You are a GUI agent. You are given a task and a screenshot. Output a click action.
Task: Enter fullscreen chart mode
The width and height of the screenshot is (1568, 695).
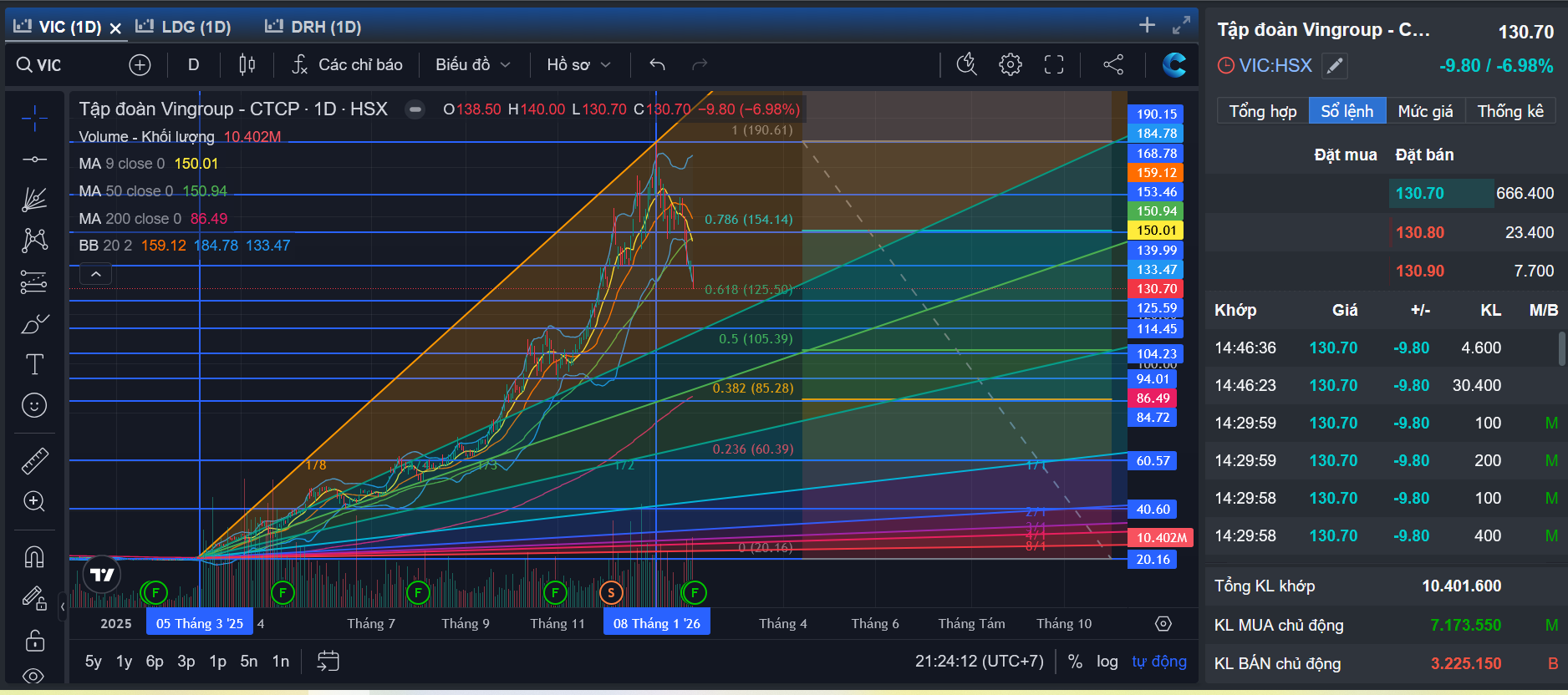(1054, 64)
